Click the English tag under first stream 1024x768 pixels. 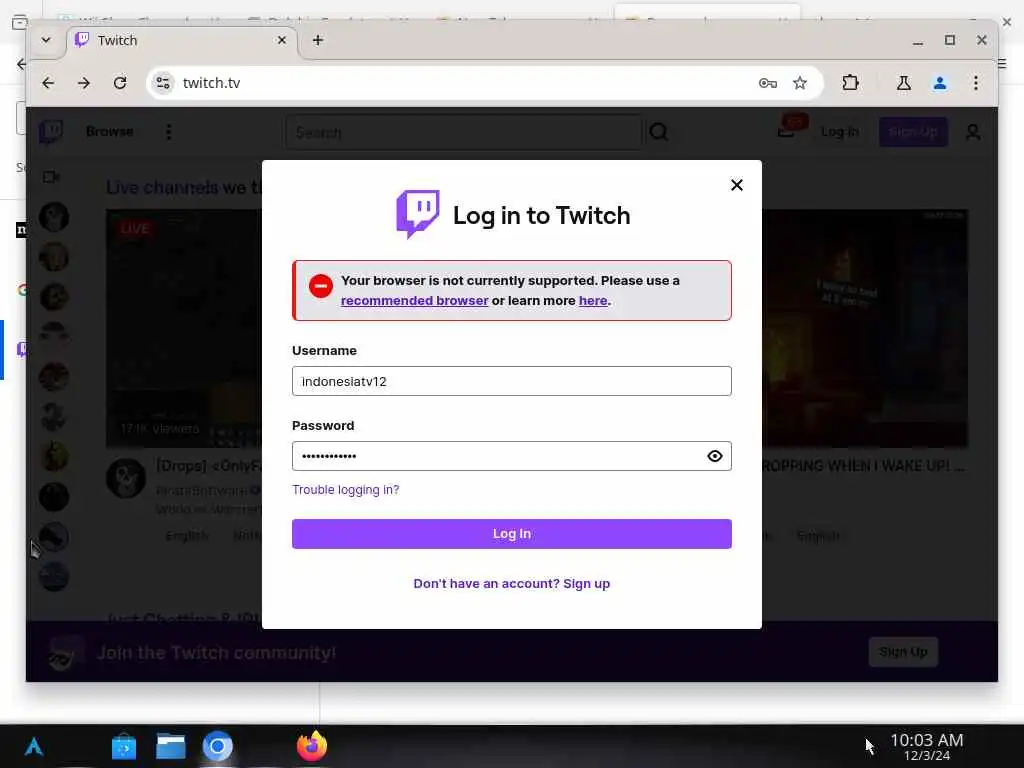[187, 536]
